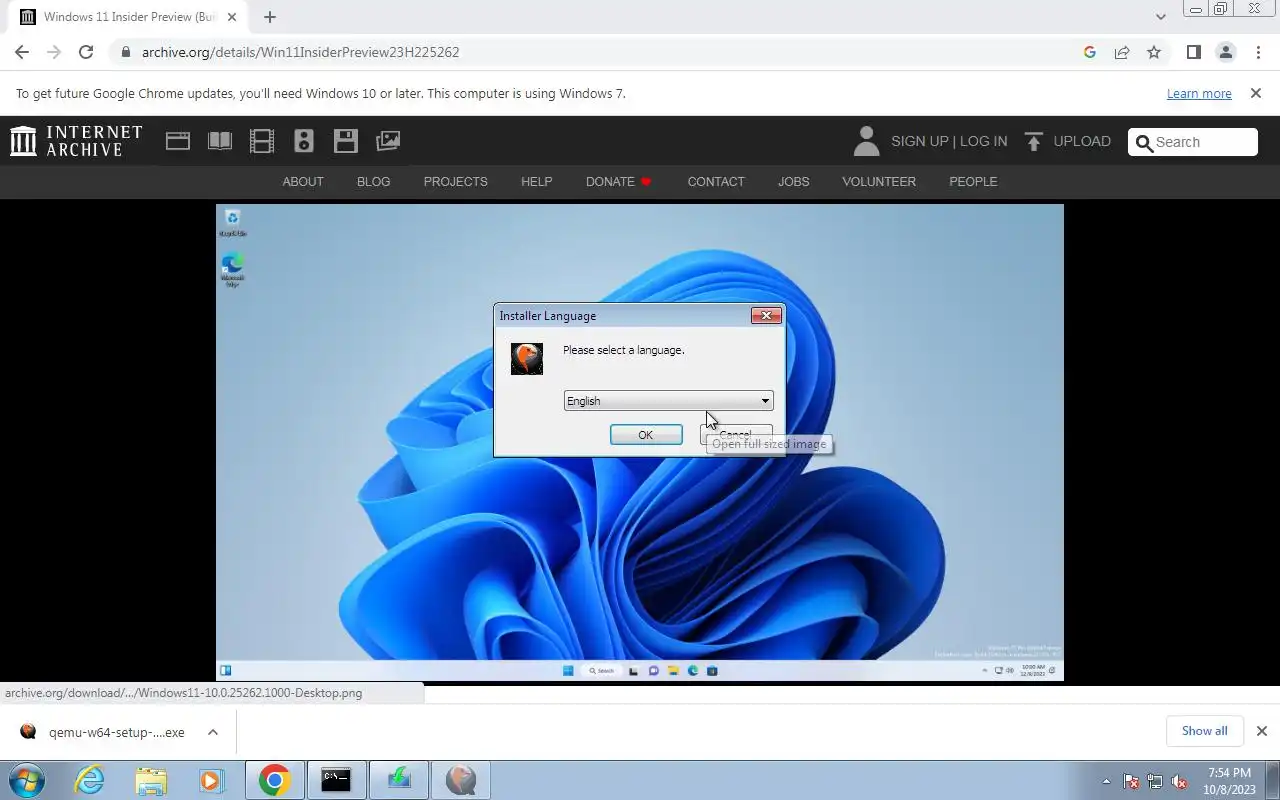Go to Internet Archive home logo
Image resolution: width=1280 pixels, height=800 pixels.
76,141
